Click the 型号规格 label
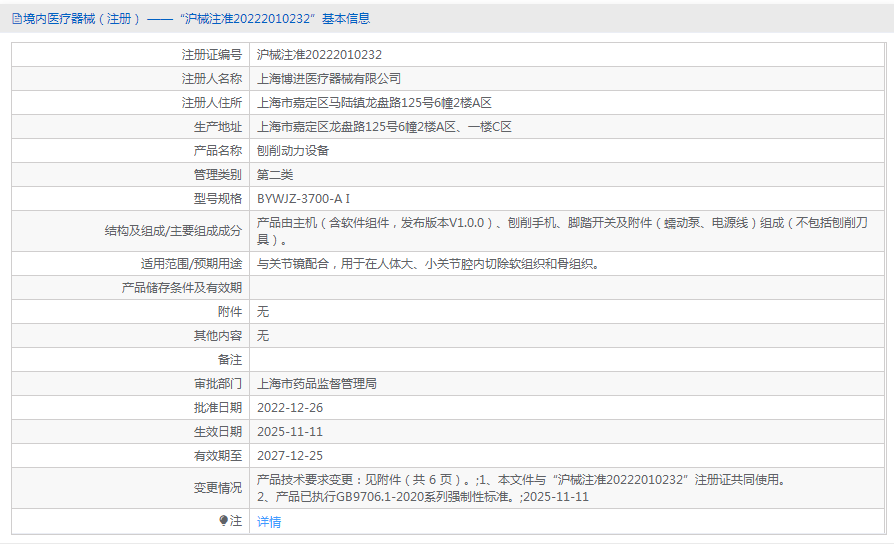 click(218, 198)
